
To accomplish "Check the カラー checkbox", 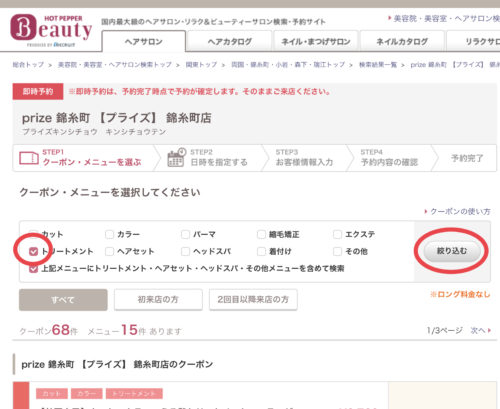I will point(109,234).
